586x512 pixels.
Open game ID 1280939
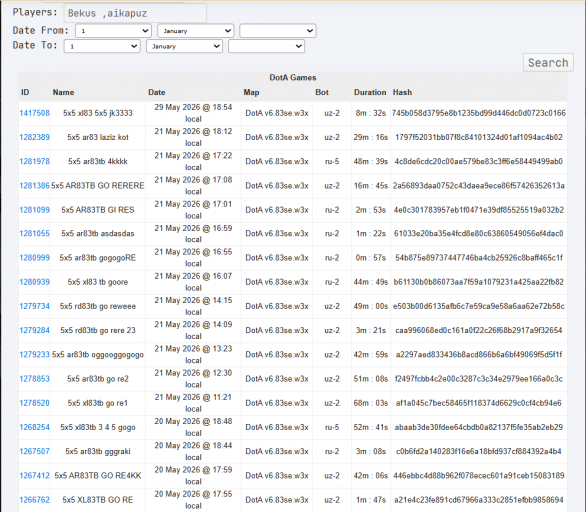point(34,282)
